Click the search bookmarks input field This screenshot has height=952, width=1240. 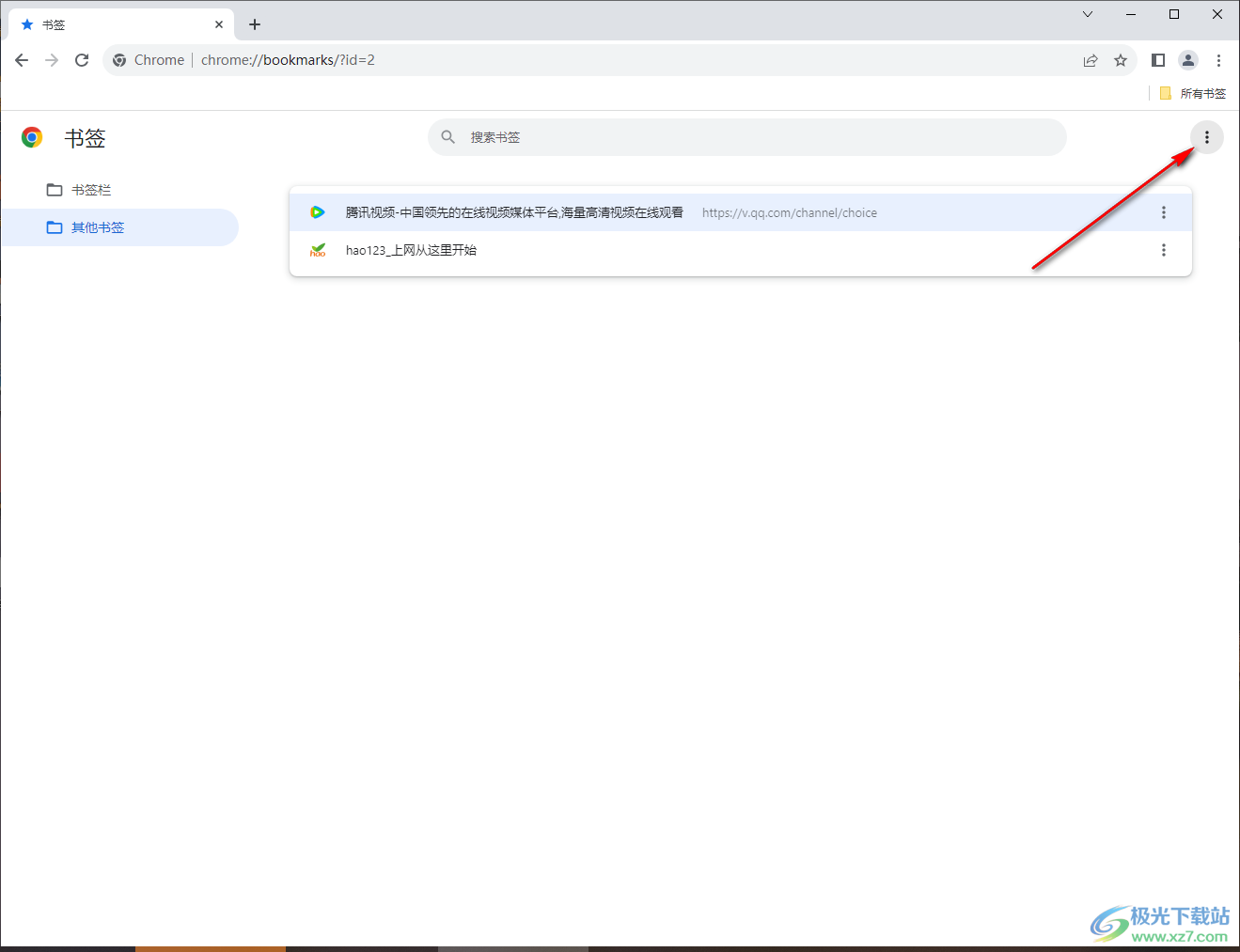[747, 137]
